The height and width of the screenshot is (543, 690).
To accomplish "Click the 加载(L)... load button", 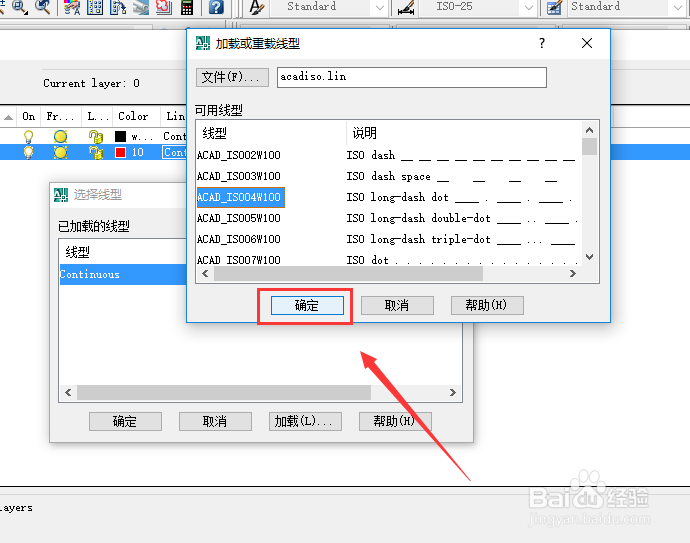I will point(305,421).
